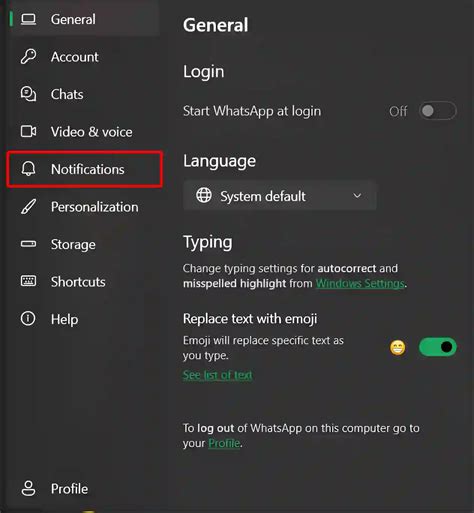Click the drive icon beside Storage
The height and width of the screenshot is (513, 474).
28,244
